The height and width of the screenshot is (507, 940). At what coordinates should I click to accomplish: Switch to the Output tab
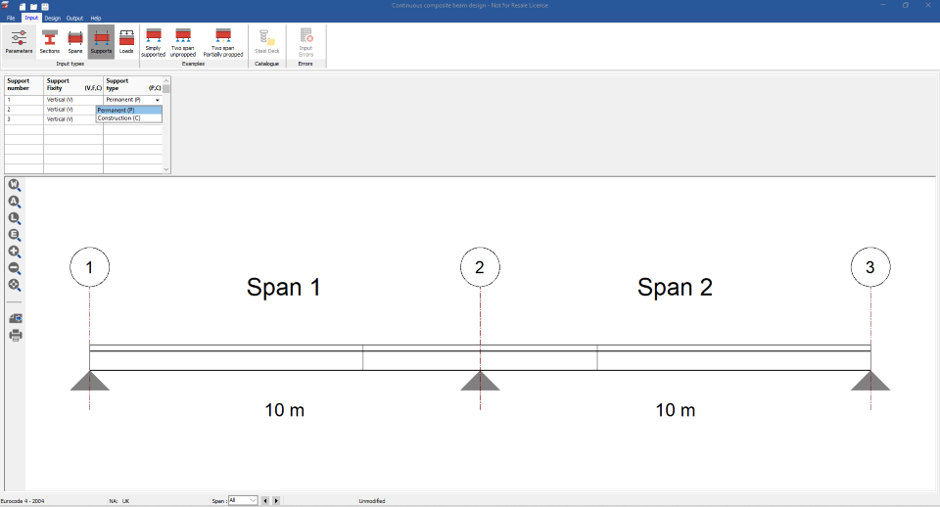coord(74,18)
